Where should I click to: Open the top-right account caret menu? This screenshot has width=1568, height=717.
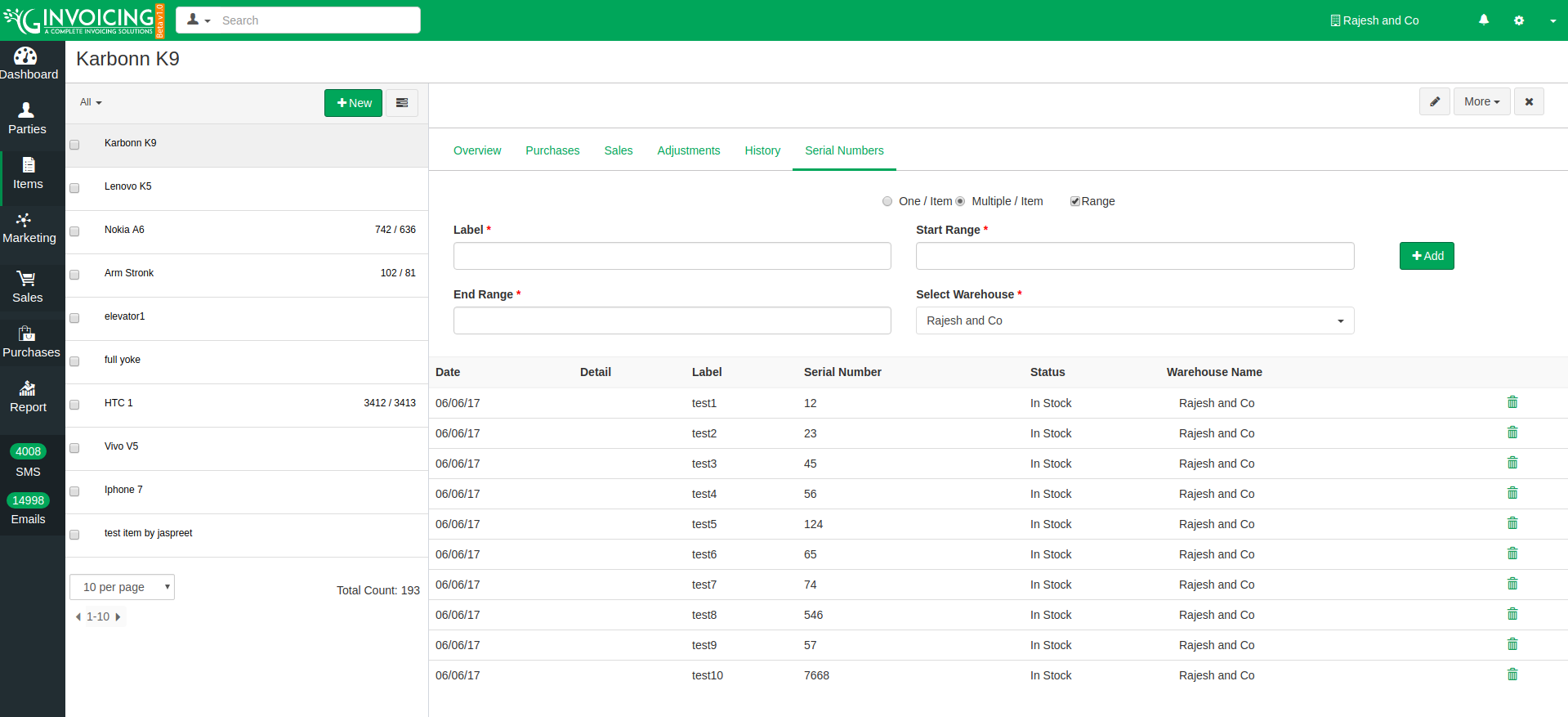(1553, 21)
